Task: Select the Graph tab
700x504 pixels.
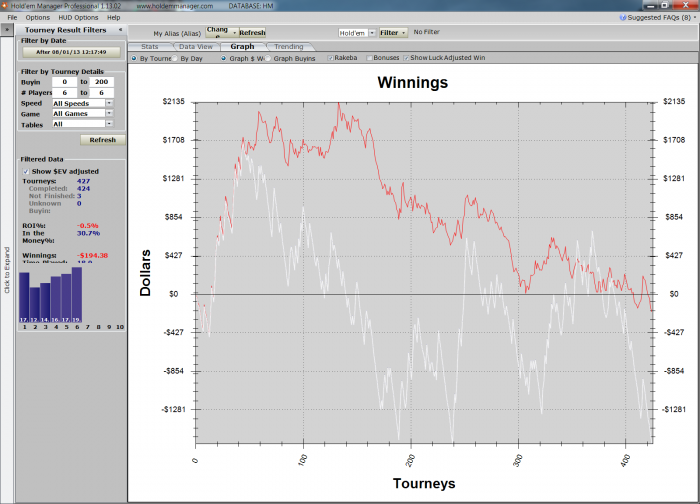Action: [242, 46]
